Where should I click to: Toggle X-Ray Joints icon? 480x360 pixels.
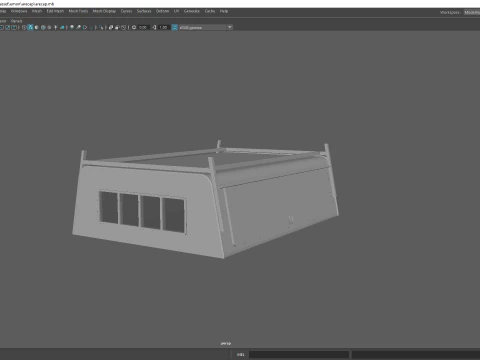click(123, 27)
